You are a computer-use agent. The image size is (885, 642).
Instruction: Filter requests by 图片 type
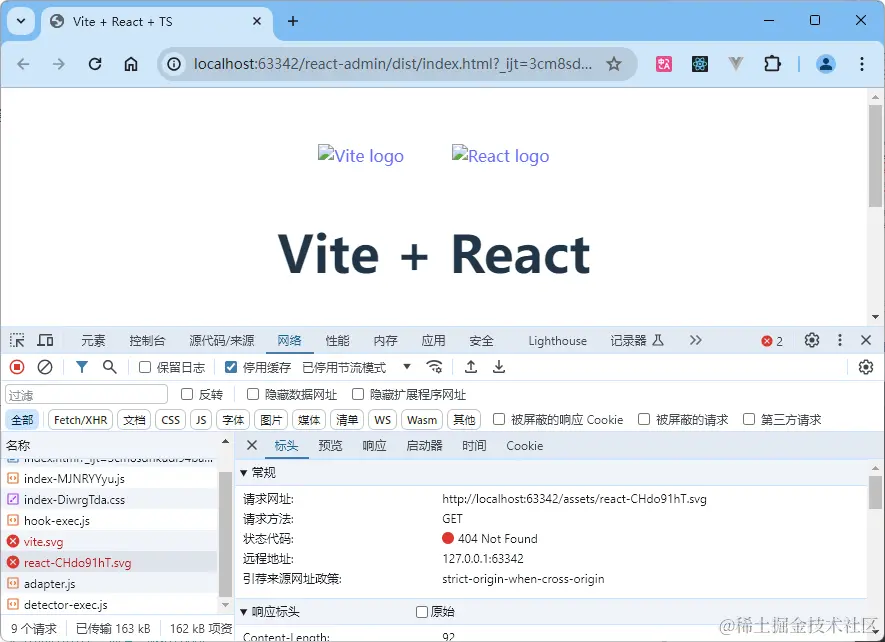[x=271, y=420]
